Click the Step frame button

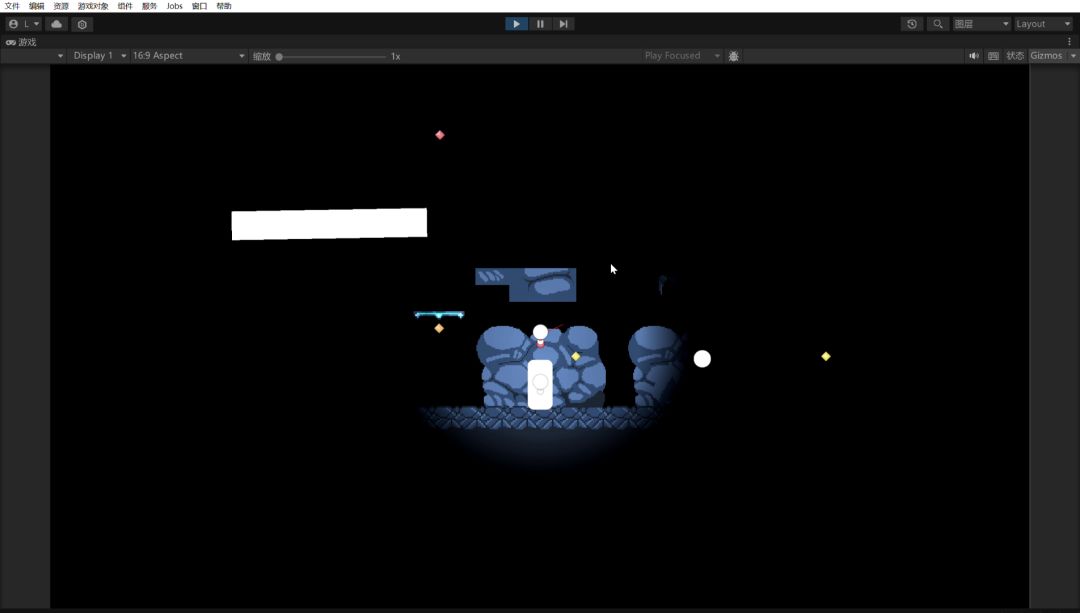[x=564, y=24]
